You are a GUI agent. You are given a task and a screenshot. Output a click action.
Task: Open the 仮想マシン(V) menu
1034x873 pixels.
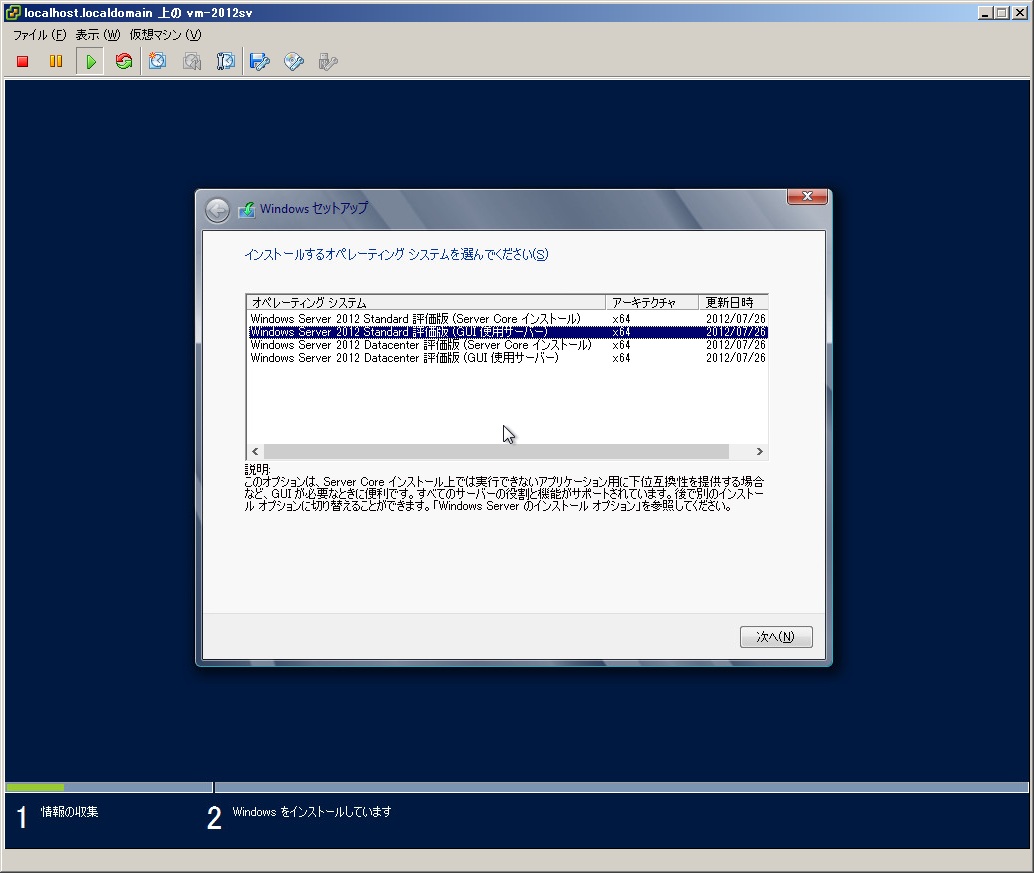(x=165, y=35)
